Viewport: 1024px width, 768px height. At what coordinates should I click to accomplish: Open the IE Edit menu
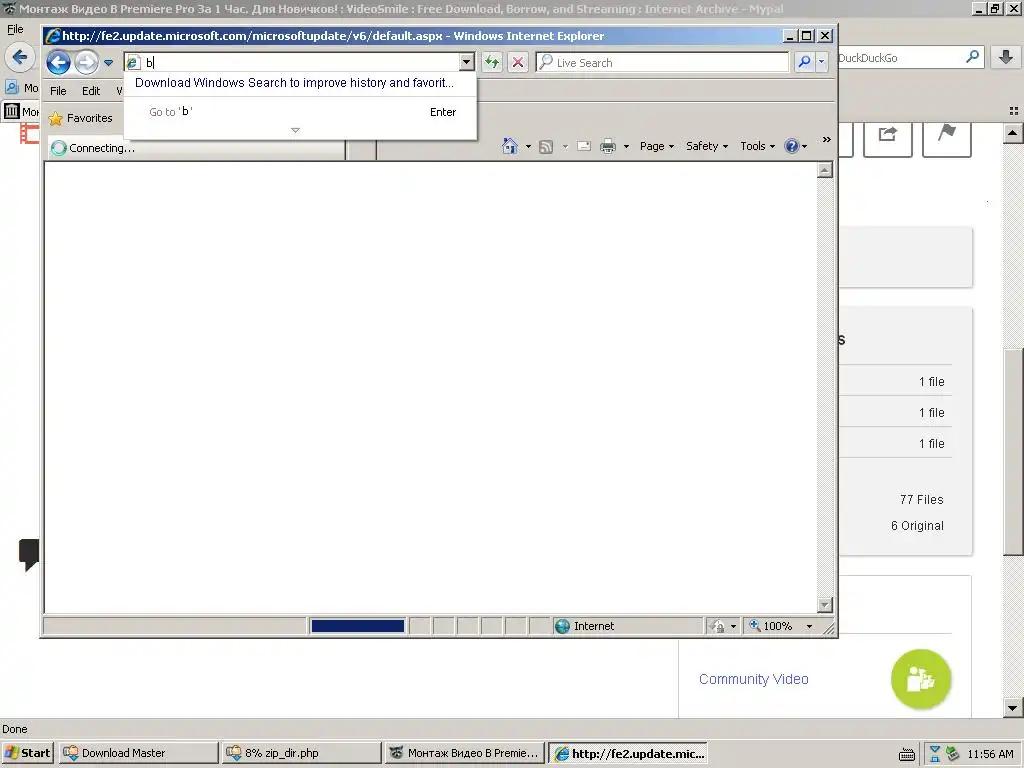pyautogui.click(x=91, y=91)
